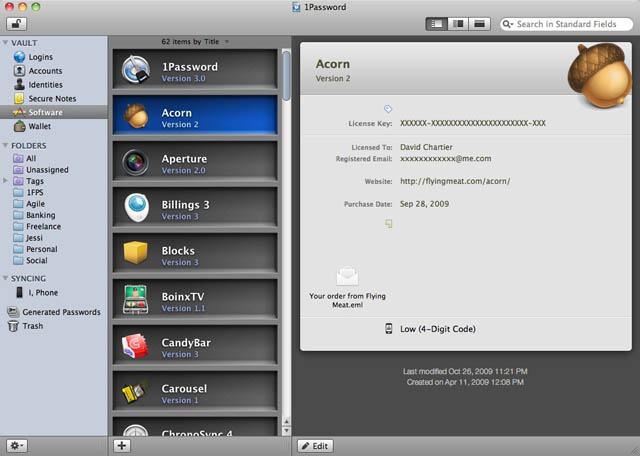Open the Social folder
This screenshot has height=456, width=640.
[37, 260]
